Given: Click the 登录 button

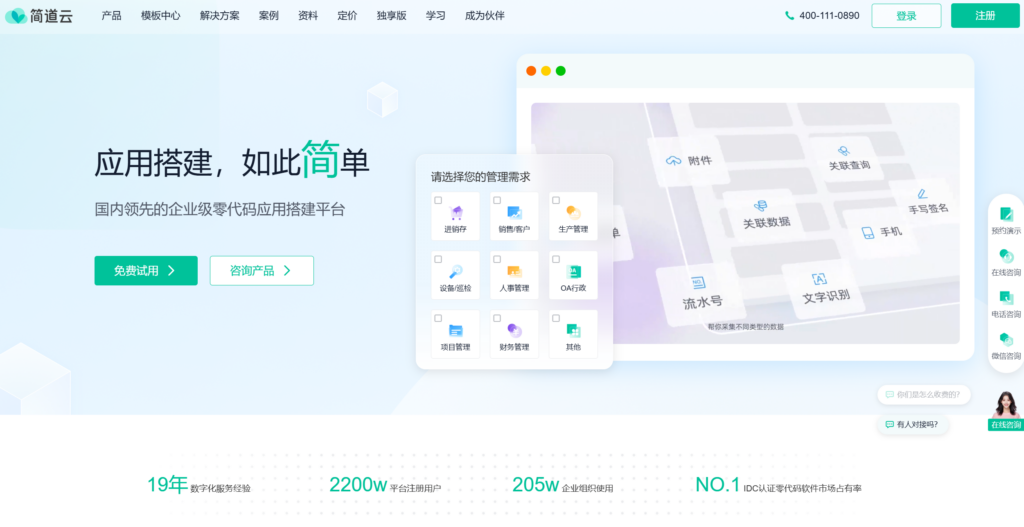Looking at the screenshot, I should [x=906, y=16].
